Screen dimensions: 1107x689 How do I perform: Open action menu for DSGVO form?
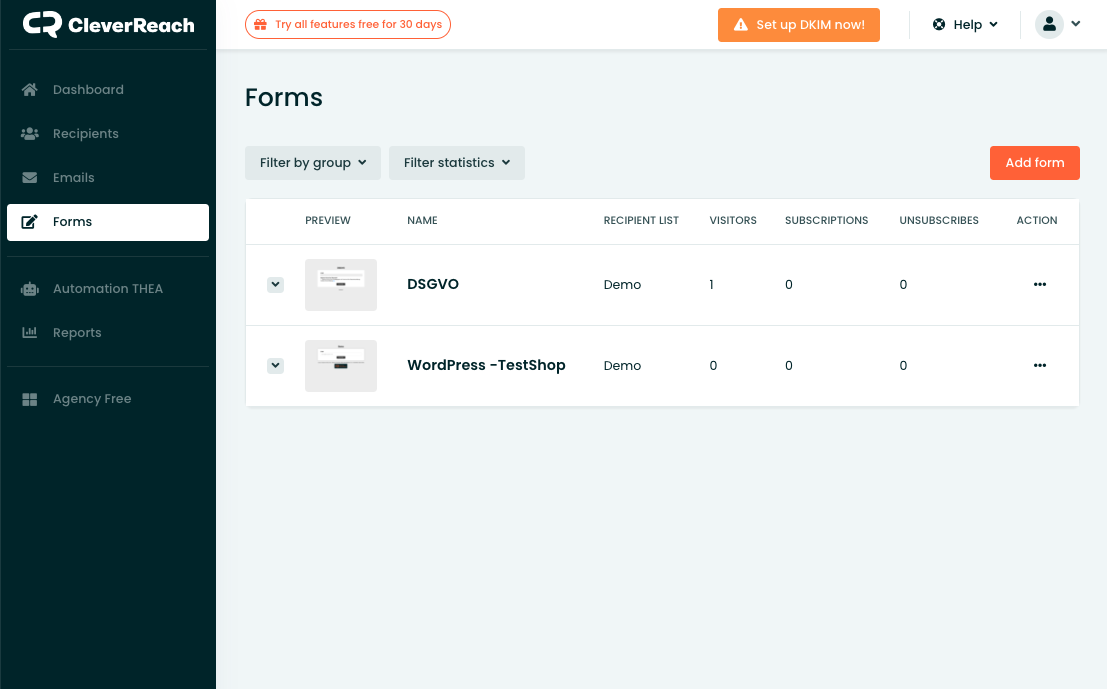[1039, 285]
